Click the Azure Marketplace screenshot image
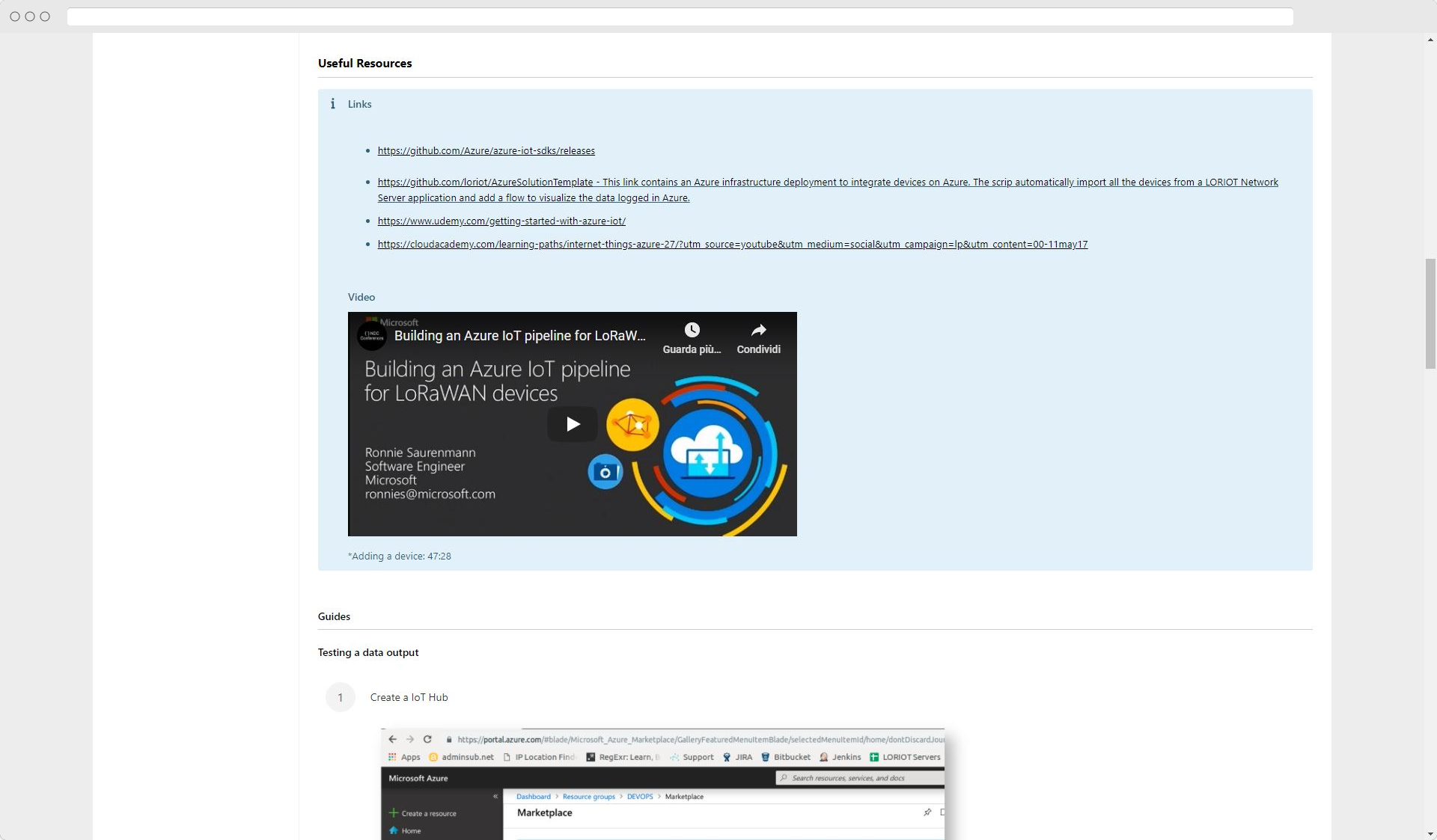 pyautogui.click(x=662, y=784)
